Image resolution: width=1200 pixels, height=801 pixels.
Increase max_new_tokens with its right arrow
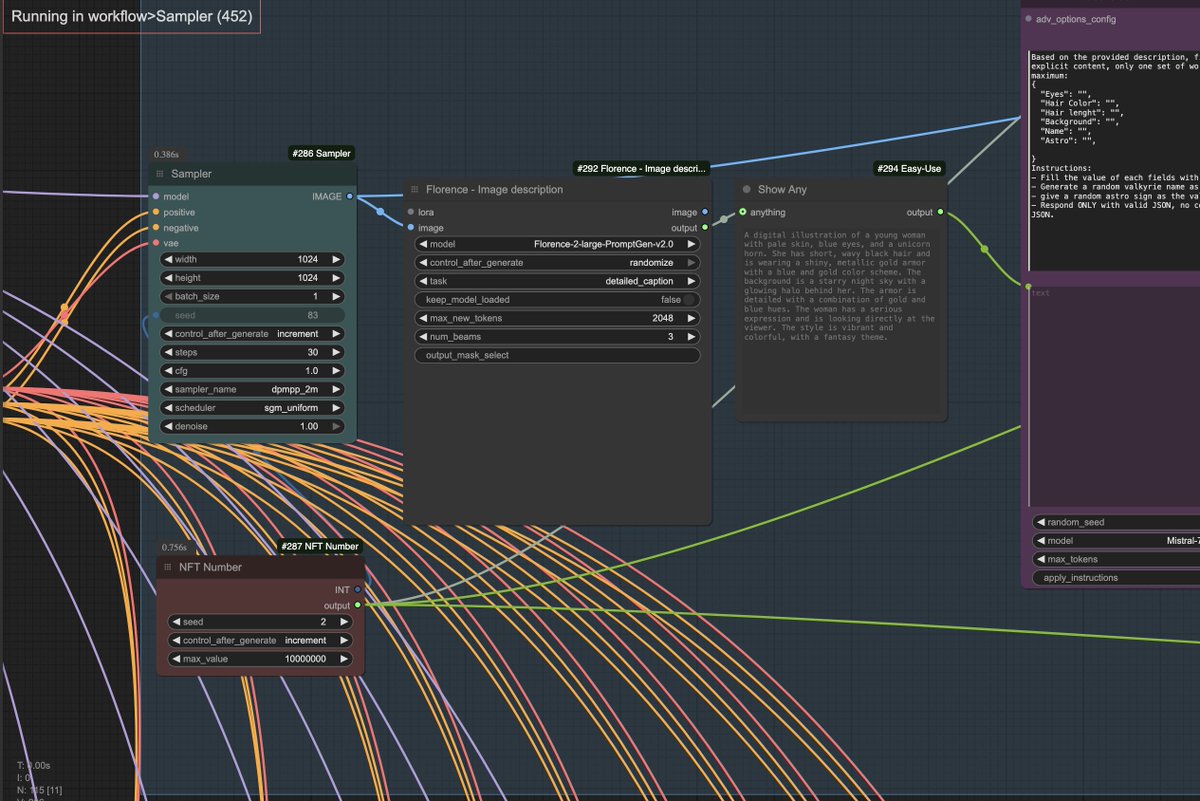pos(690,318)
